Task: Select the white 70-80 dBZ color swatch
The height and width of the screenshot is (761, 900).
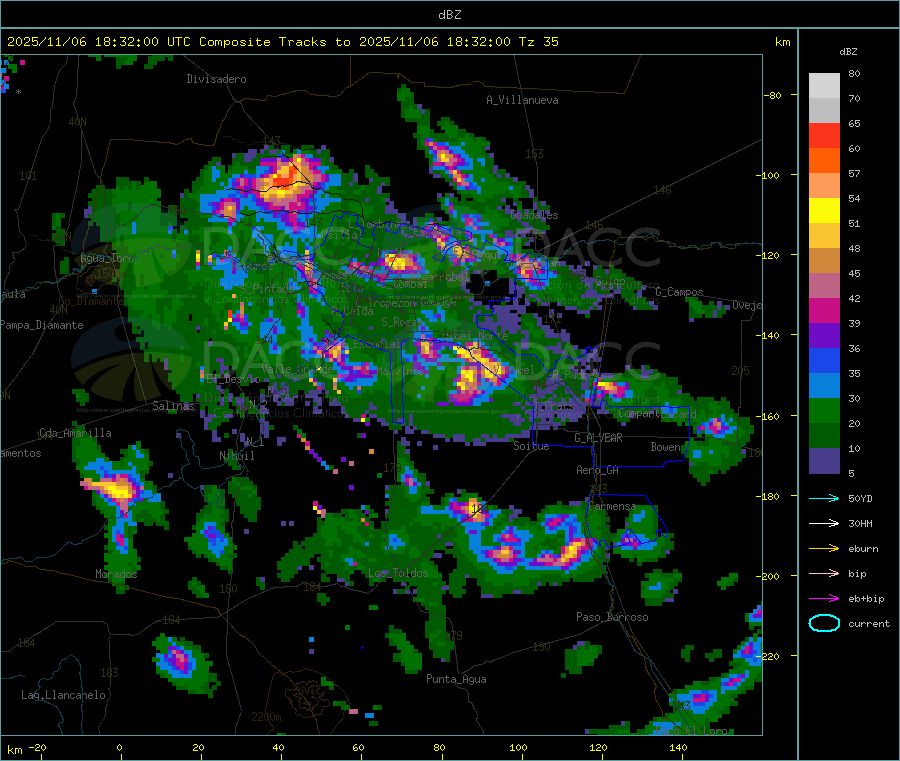Action: (824, 86)
